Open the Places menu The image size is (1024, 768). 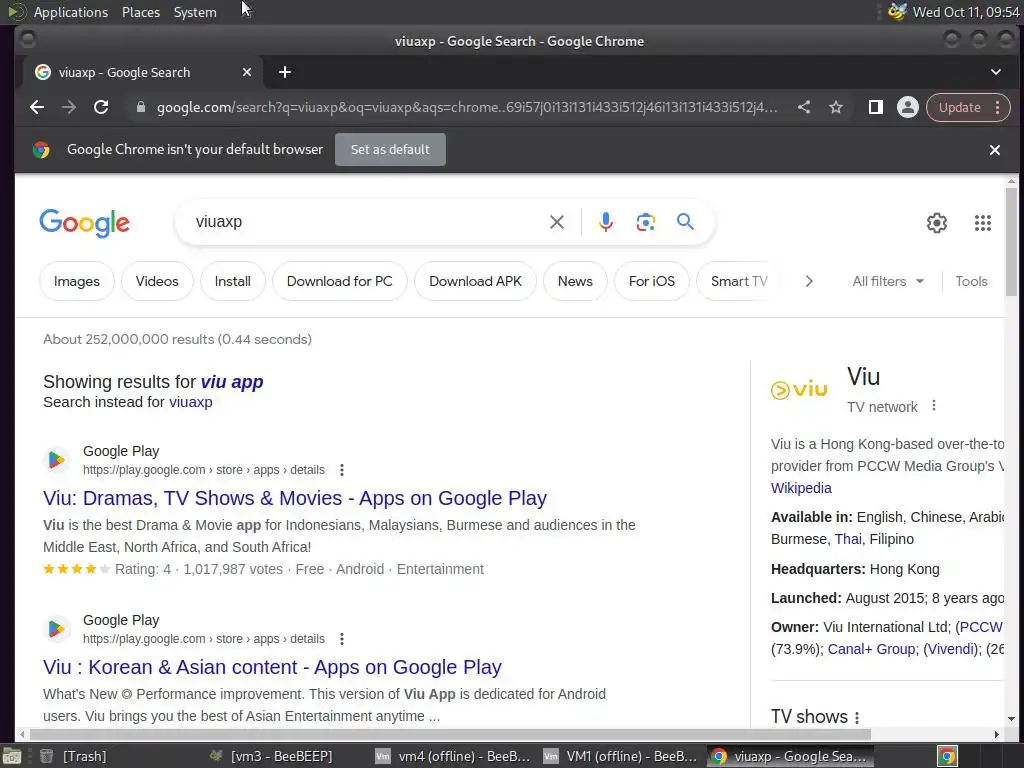point(140,12)
